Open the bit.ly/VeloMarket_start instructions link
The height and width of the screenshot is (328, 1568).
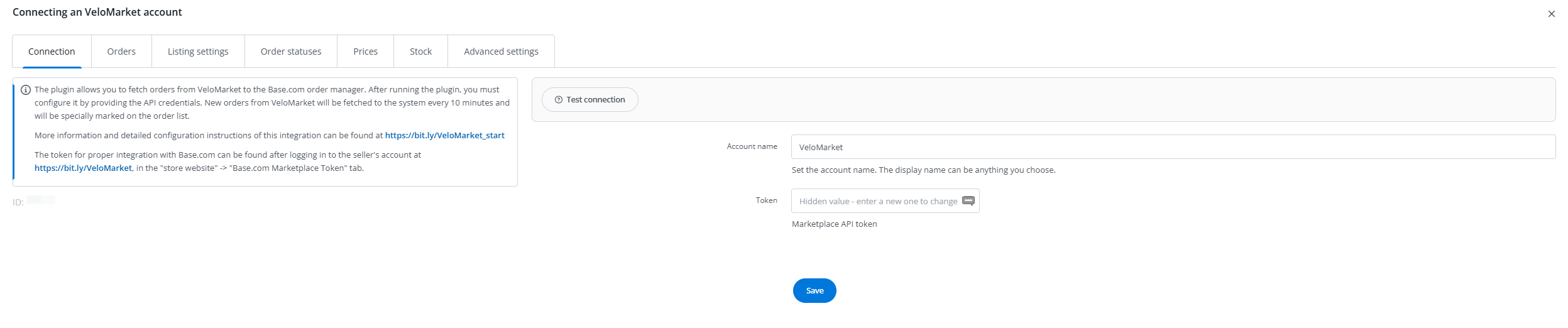pos(444,135)
